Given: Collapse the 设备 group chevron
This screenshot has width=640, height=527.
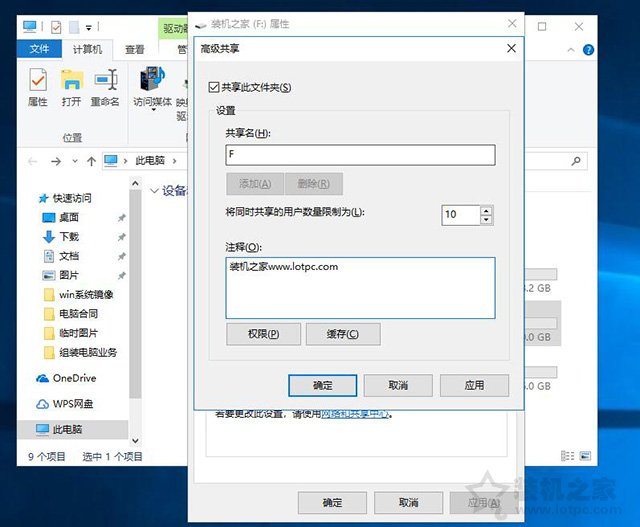Looking at the screenshot, I should [155, 191].
